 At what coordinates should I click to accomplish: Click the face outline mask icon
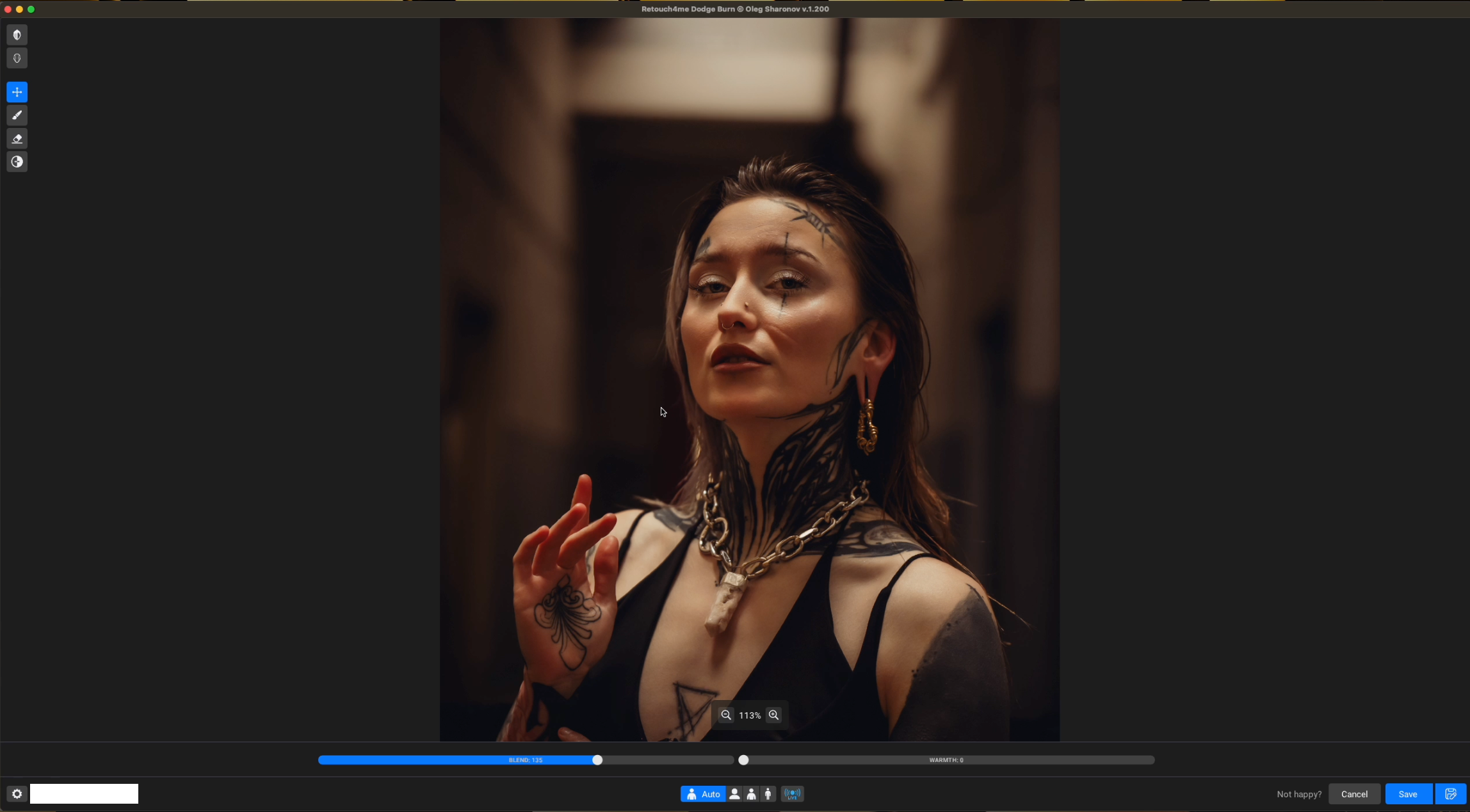17,59
